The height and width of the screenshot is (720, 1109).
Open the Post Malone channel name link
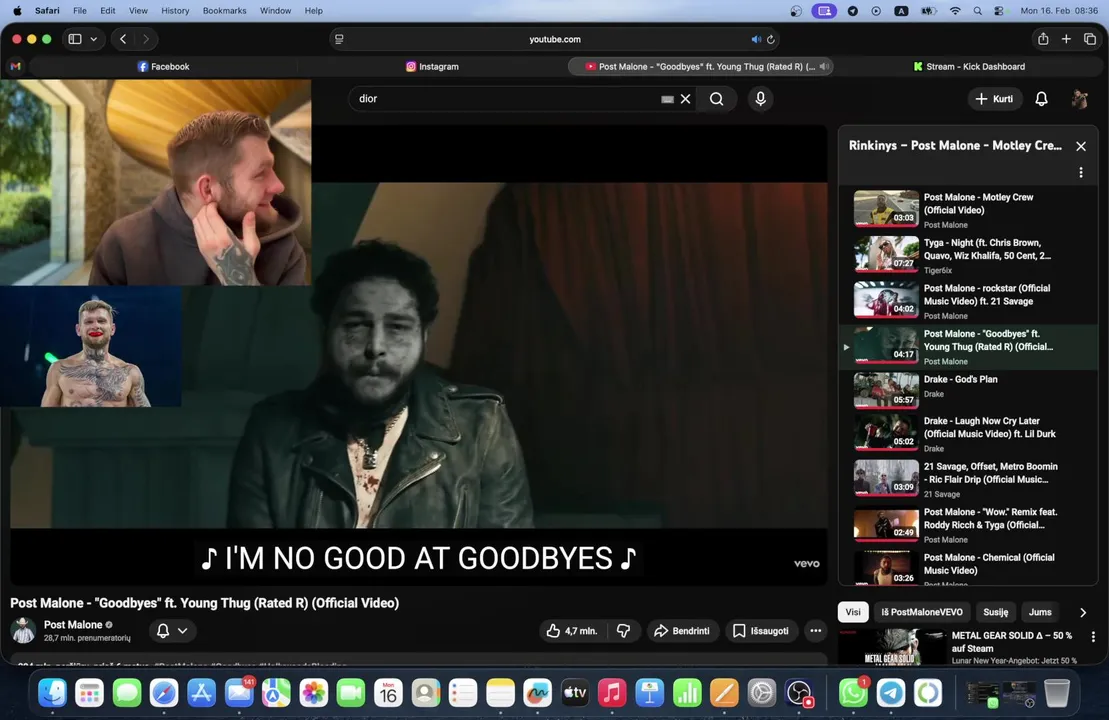click(x=73, y=625)
